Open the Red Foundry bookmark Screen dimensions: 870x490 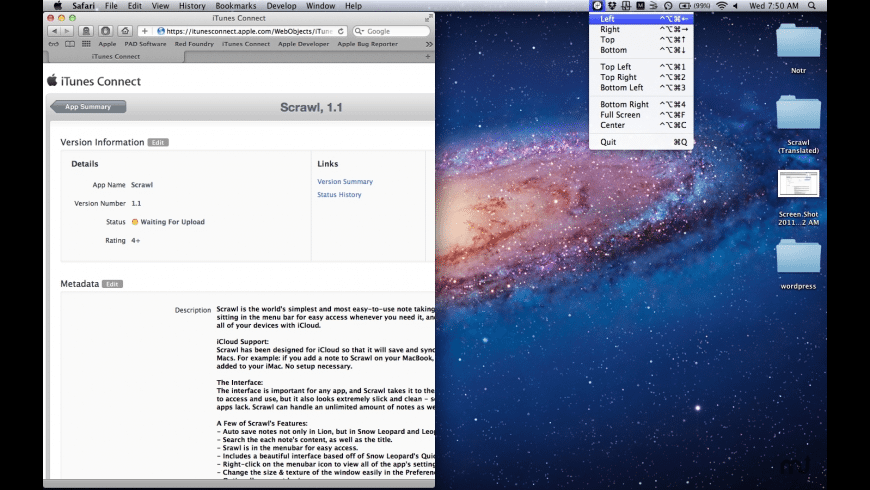pos(194,44)
